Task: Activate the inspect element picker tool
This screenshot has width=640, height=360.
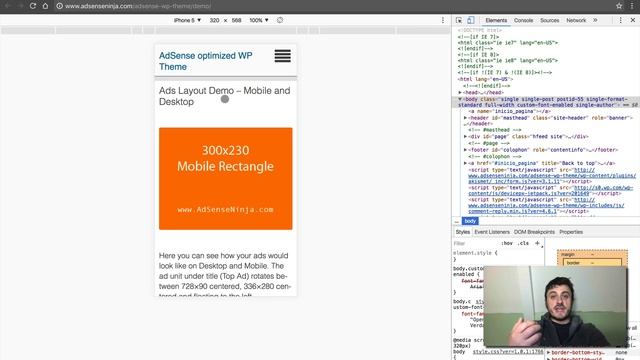Action: pyautogui.click(x=459, y=20)
